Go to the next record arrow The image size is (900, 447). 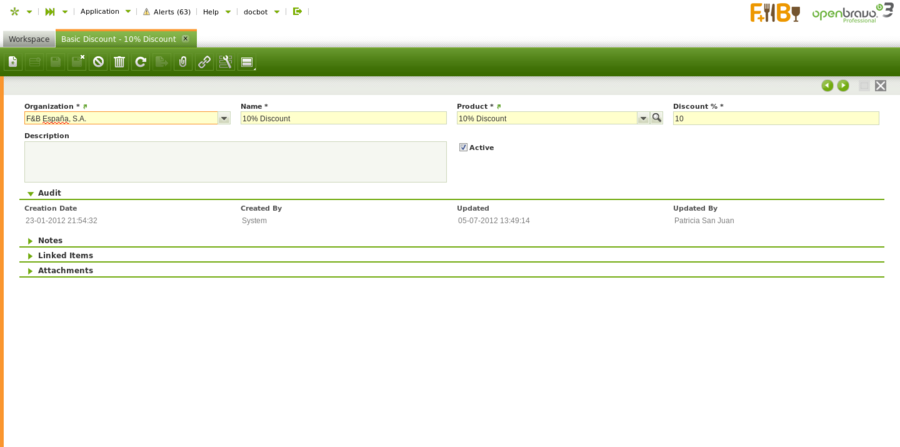(843, 86)
